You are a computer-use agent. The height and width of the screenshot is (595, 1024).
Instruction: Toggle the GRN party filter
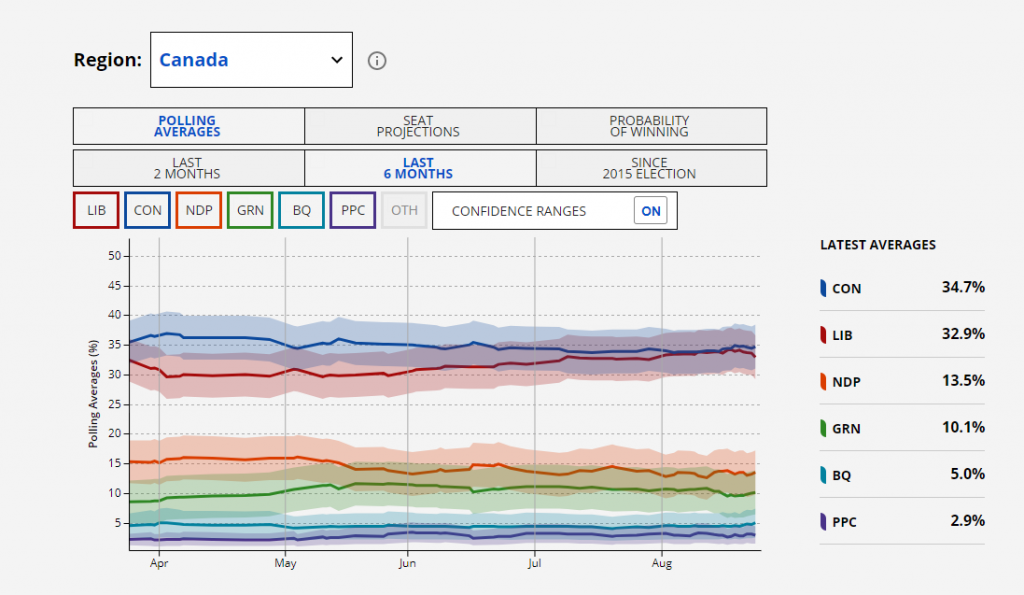click(x=250, y=211)
